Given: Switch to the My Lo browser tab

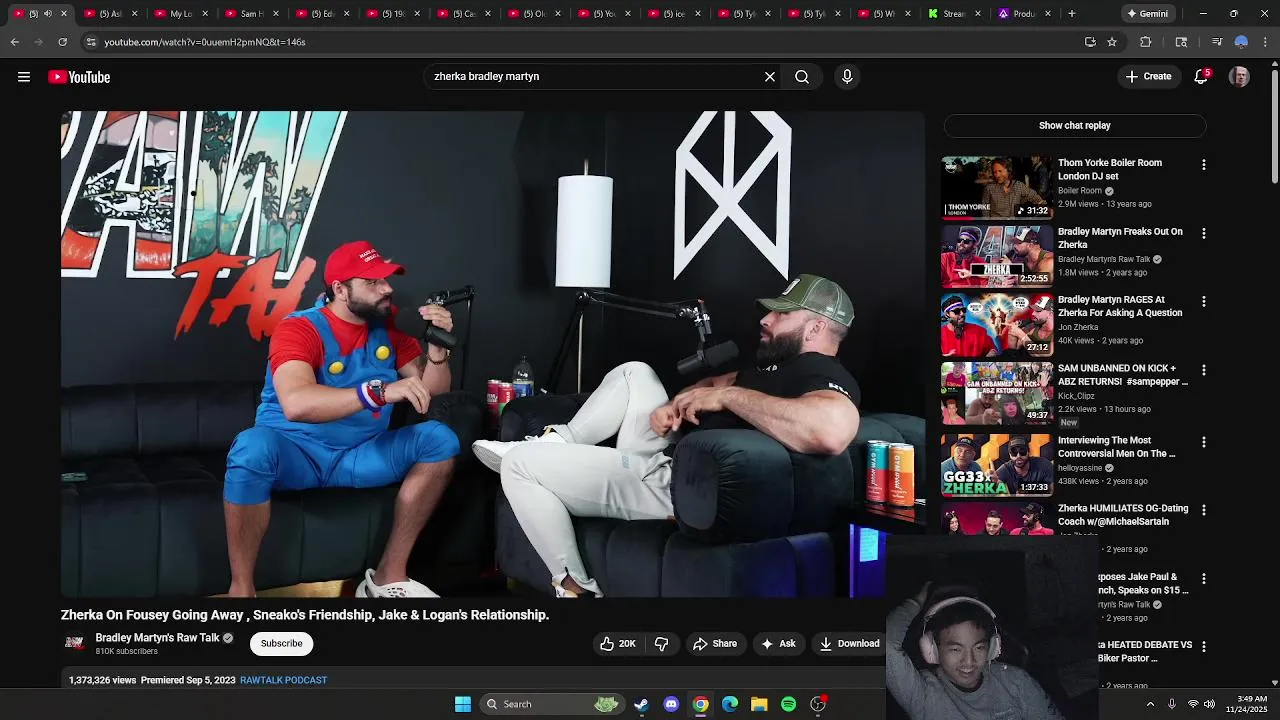Looking at the screenshot, I should click(181, 13).
